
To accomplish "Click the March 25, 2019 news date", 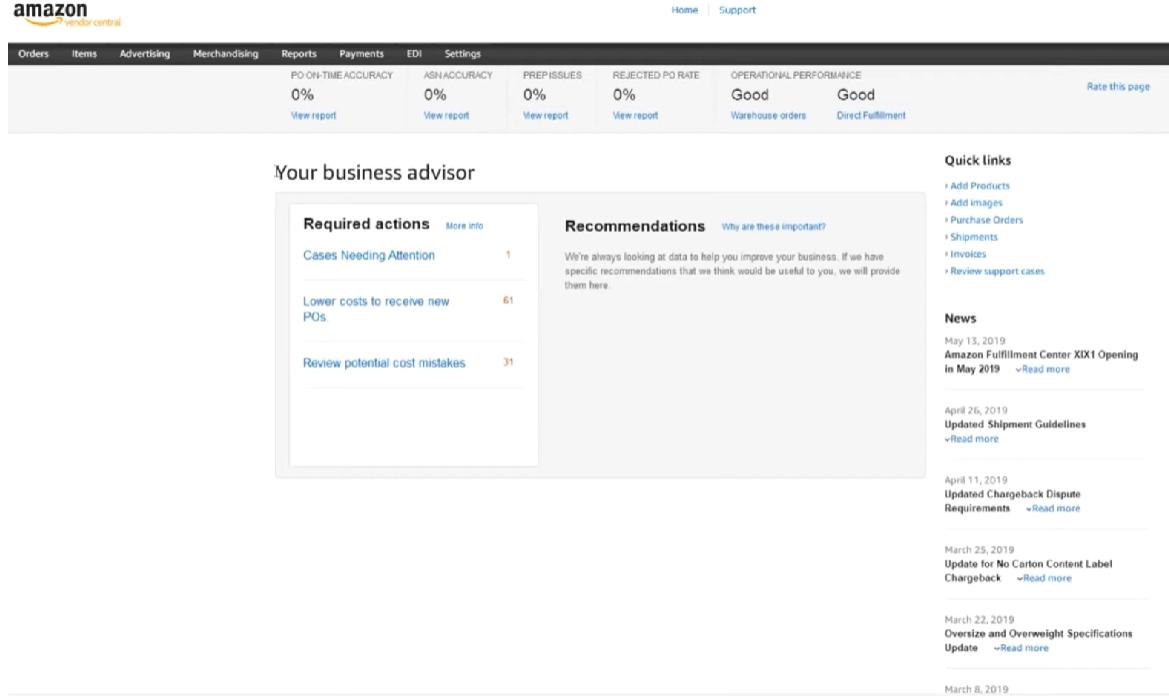I will (979, 550).
